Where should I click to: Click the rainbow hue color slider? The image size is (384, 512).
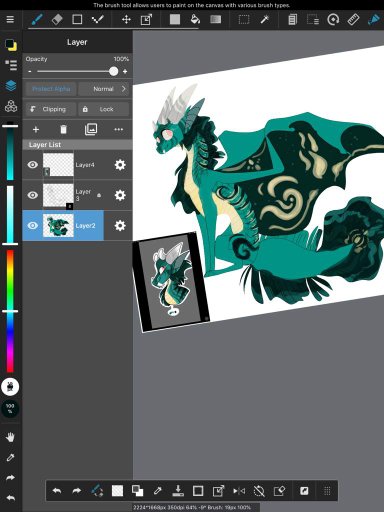coord(10,311)
